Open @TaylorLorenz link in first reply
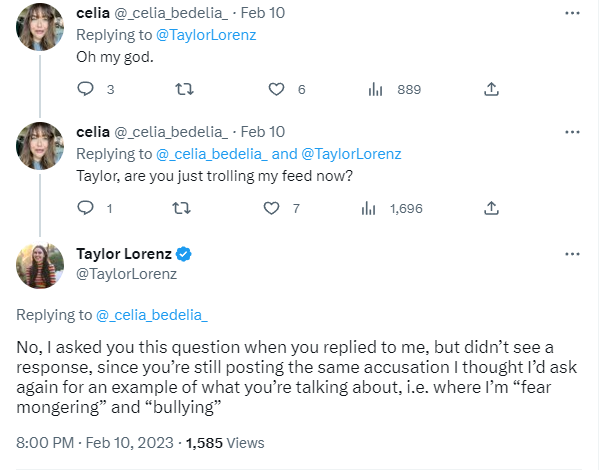Screen dimensions: 600x470 click(206, 35)
